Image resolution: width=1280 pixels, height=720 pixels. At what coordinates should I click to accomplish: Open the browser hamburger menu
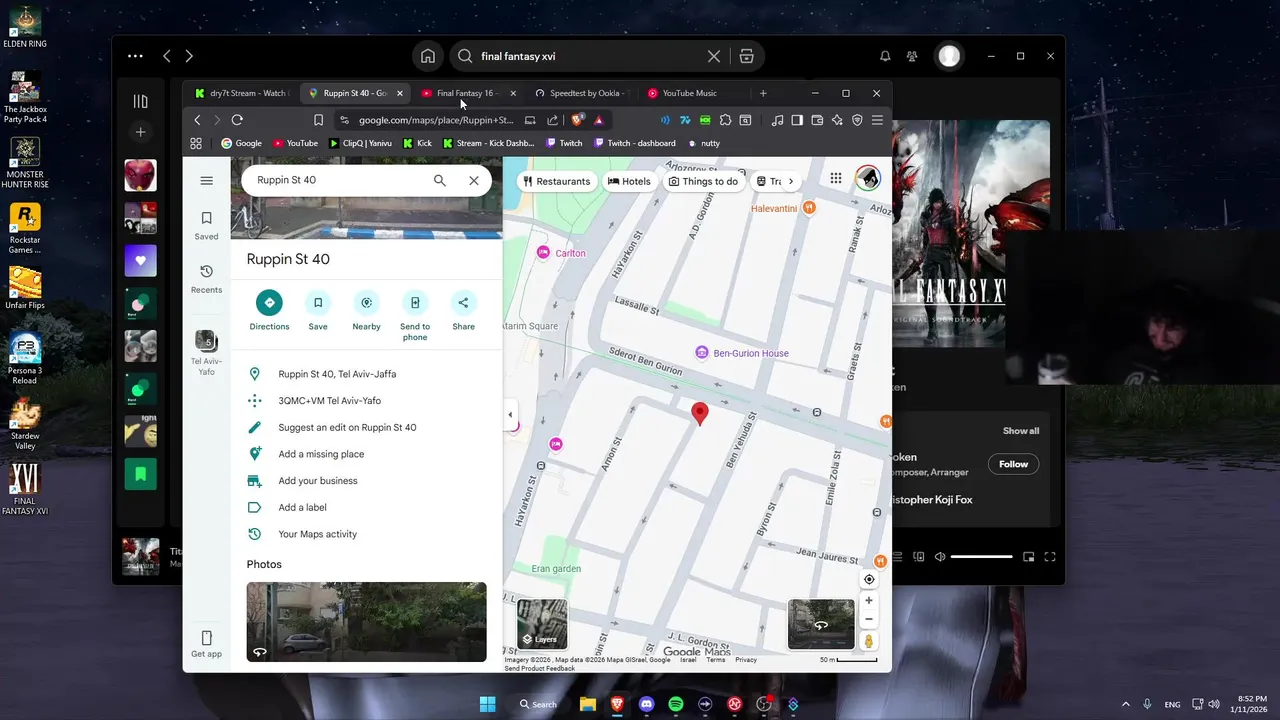click(877, 120)
